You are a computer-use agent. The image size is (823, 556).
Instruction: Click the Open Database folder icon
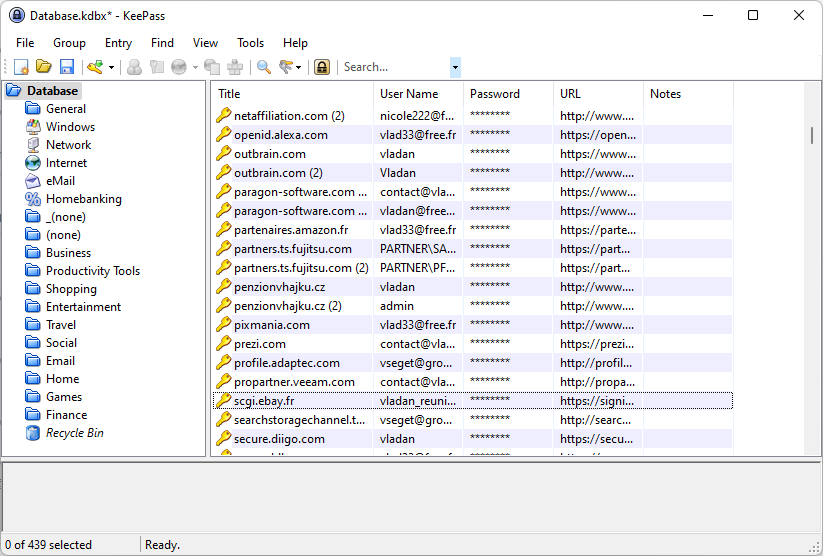44,67
